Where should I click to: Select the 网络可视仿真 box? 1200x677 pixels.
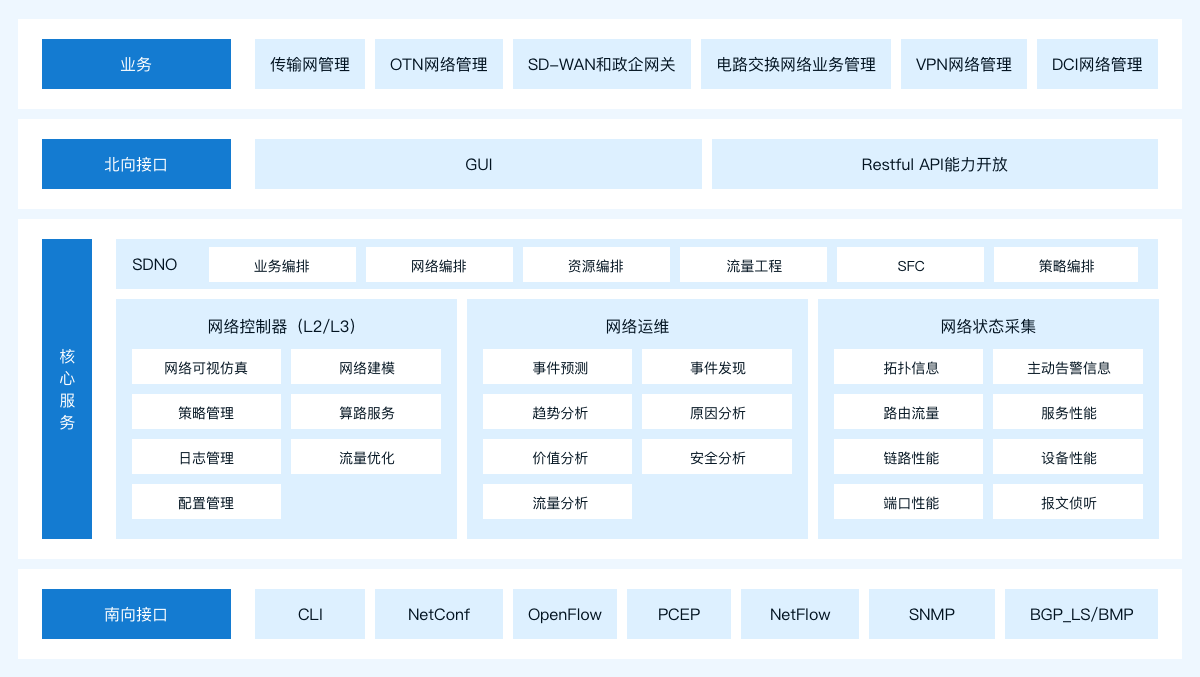click(206, 367)
